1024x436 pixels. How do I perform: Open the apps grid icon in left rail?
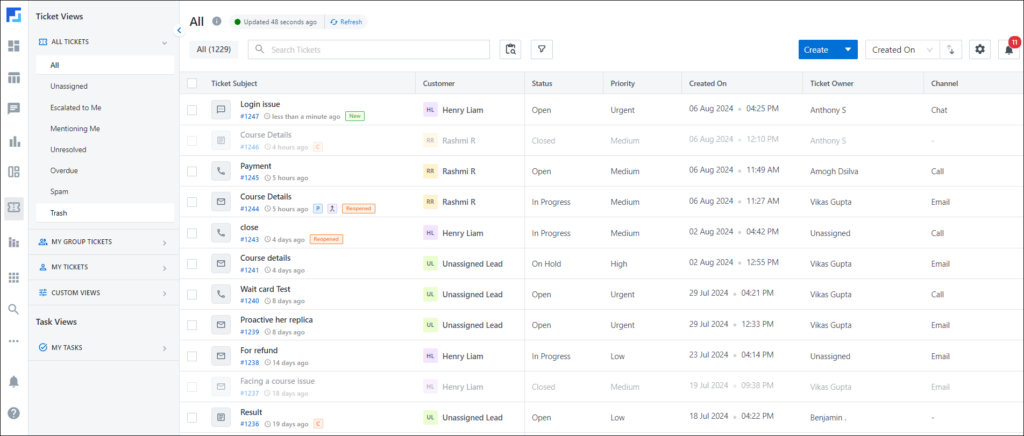(x=14, y=278)
